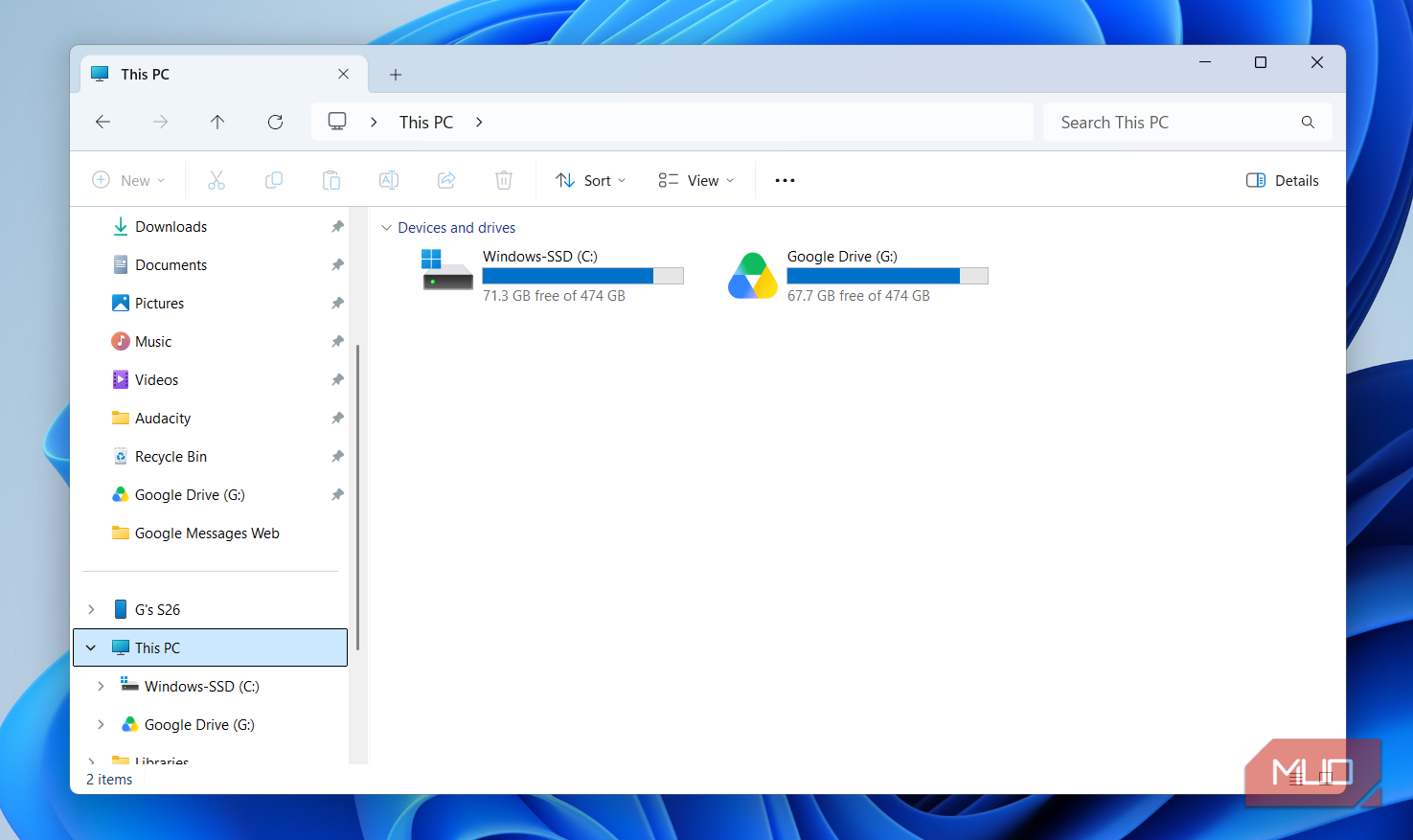
Task: Open the View dropdown
Action: tap(696, 180)
